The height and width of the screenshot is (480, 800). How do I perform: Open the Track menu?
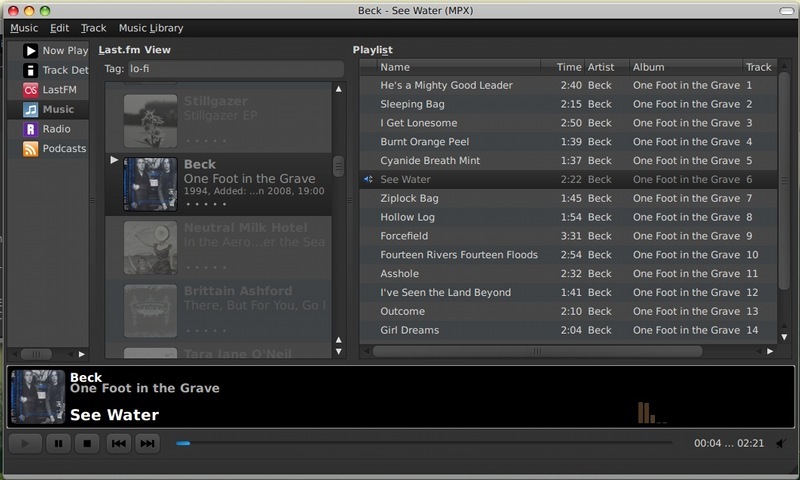[93, 28]
